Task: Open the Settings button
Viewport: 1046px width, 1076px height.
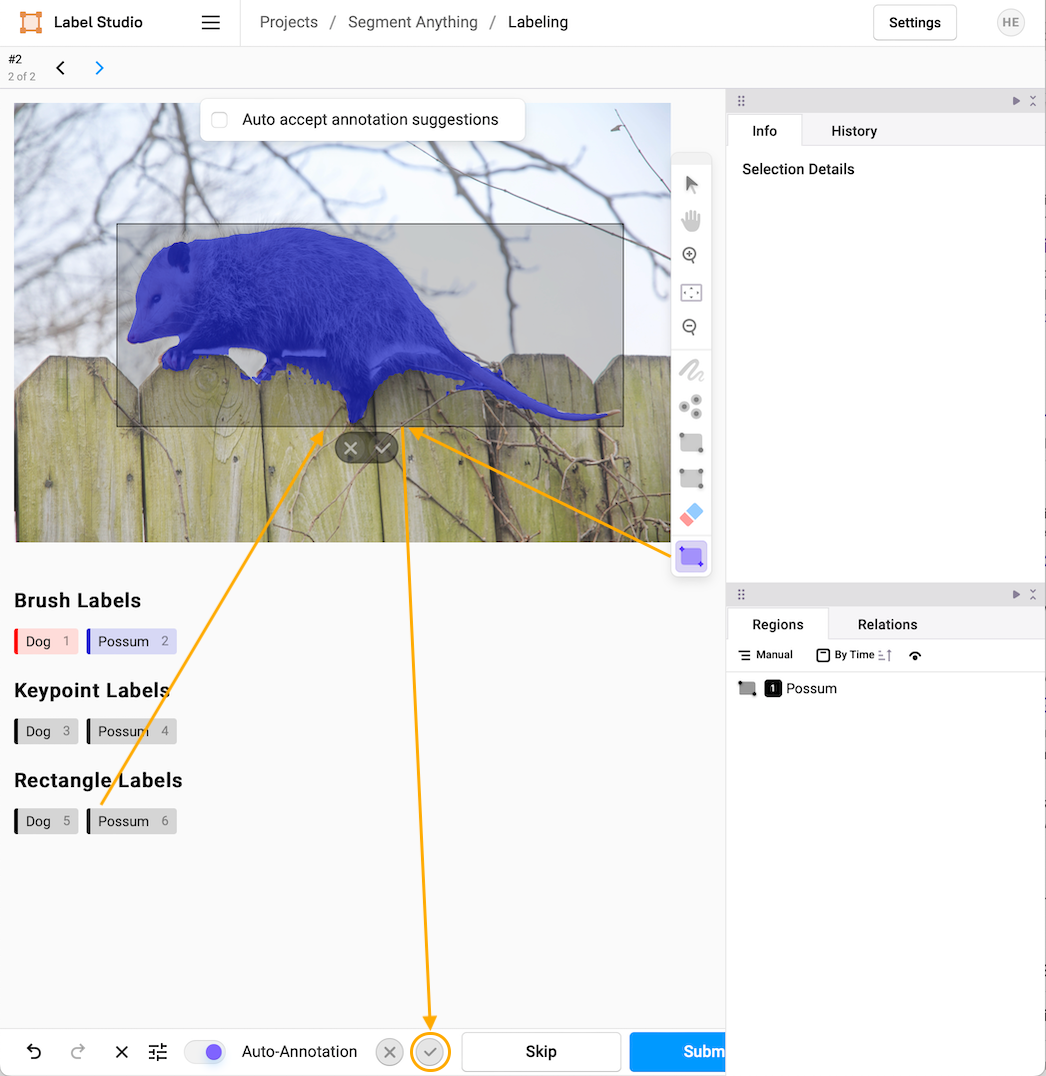Action: pos(914,23)
